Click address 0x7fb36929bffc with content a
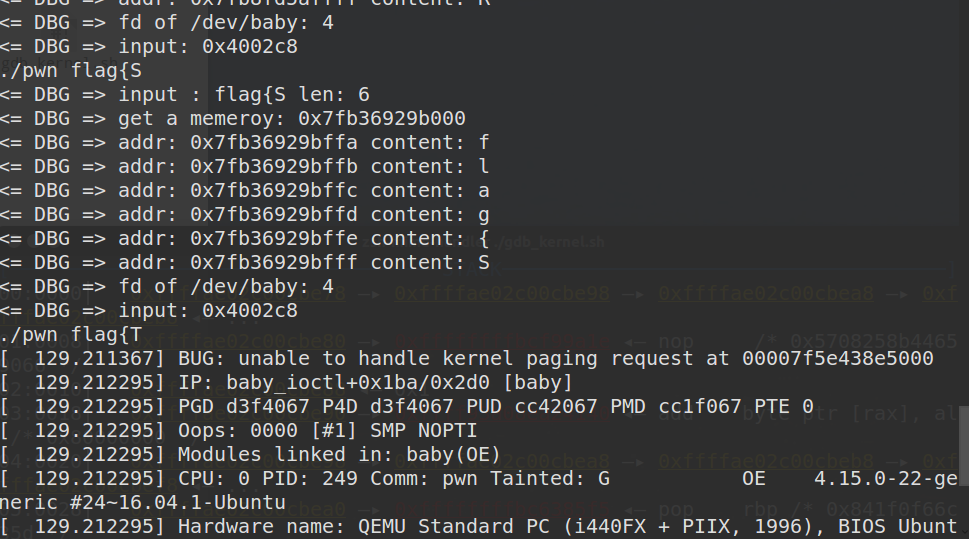The height and width of the screenshot is (539, 969). point(273,191)
